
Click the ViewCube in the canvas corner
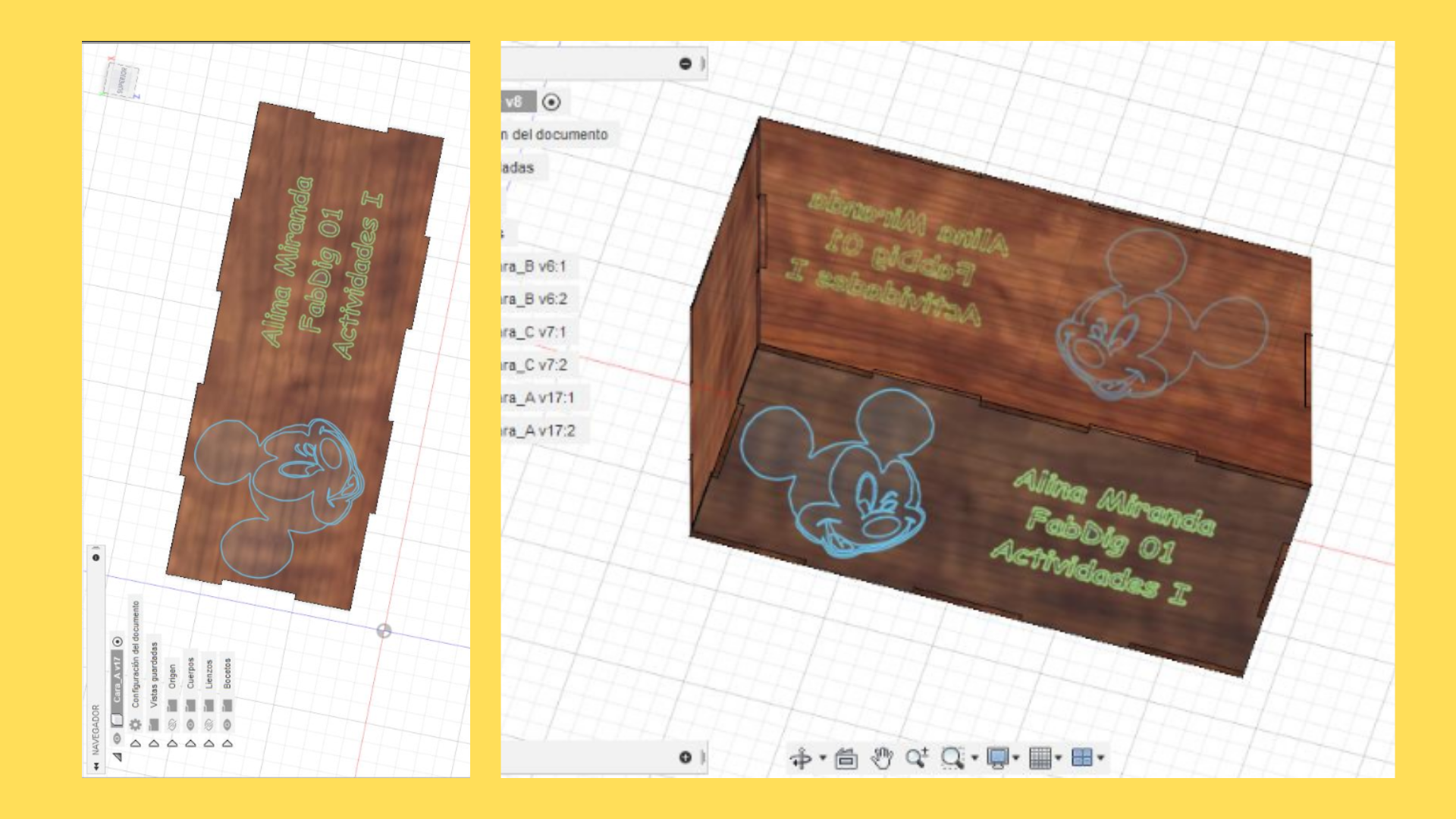click(122, 80)
